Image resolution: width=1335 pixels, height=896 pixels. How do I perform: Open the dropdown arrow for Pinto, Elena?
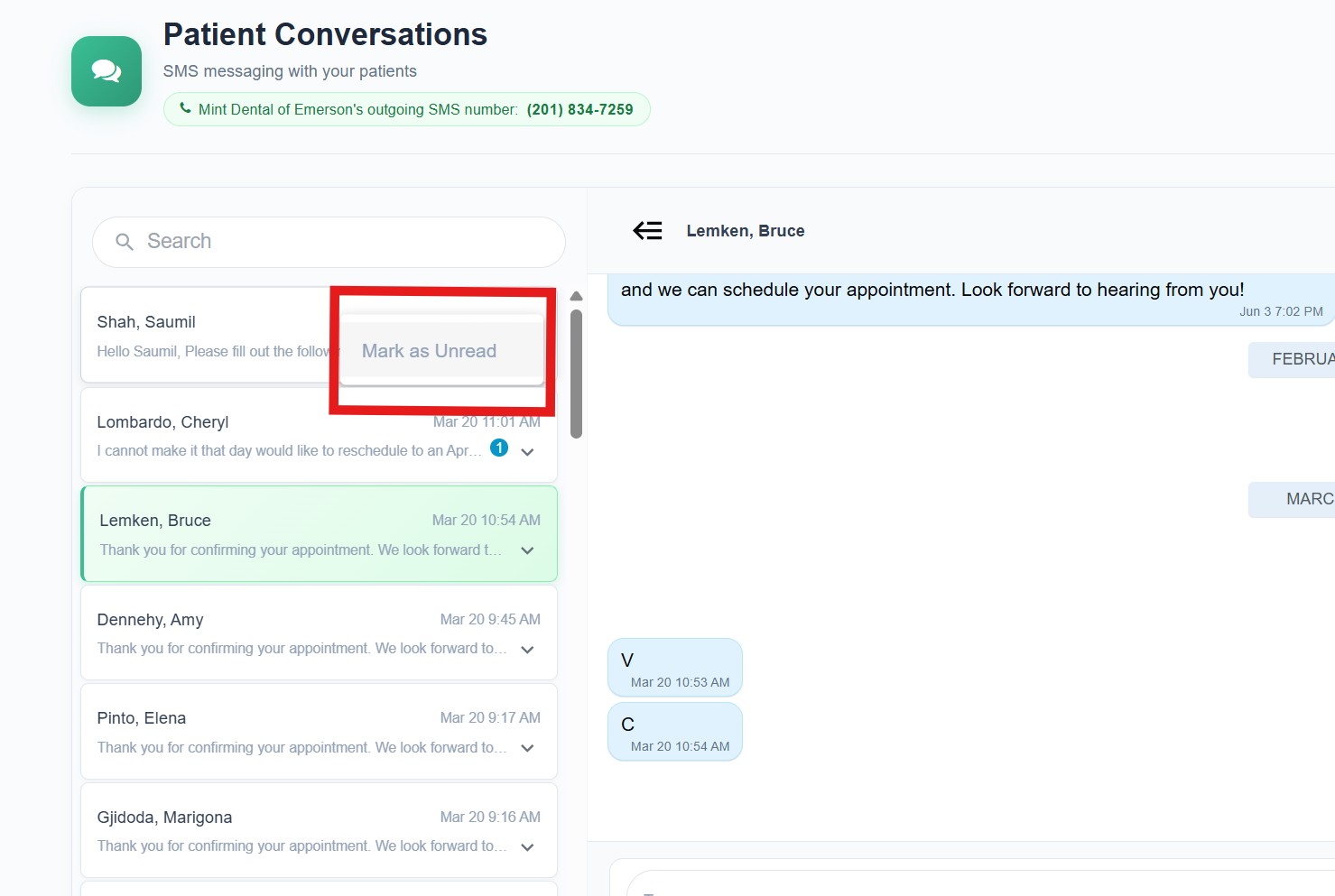click(527, 748)
